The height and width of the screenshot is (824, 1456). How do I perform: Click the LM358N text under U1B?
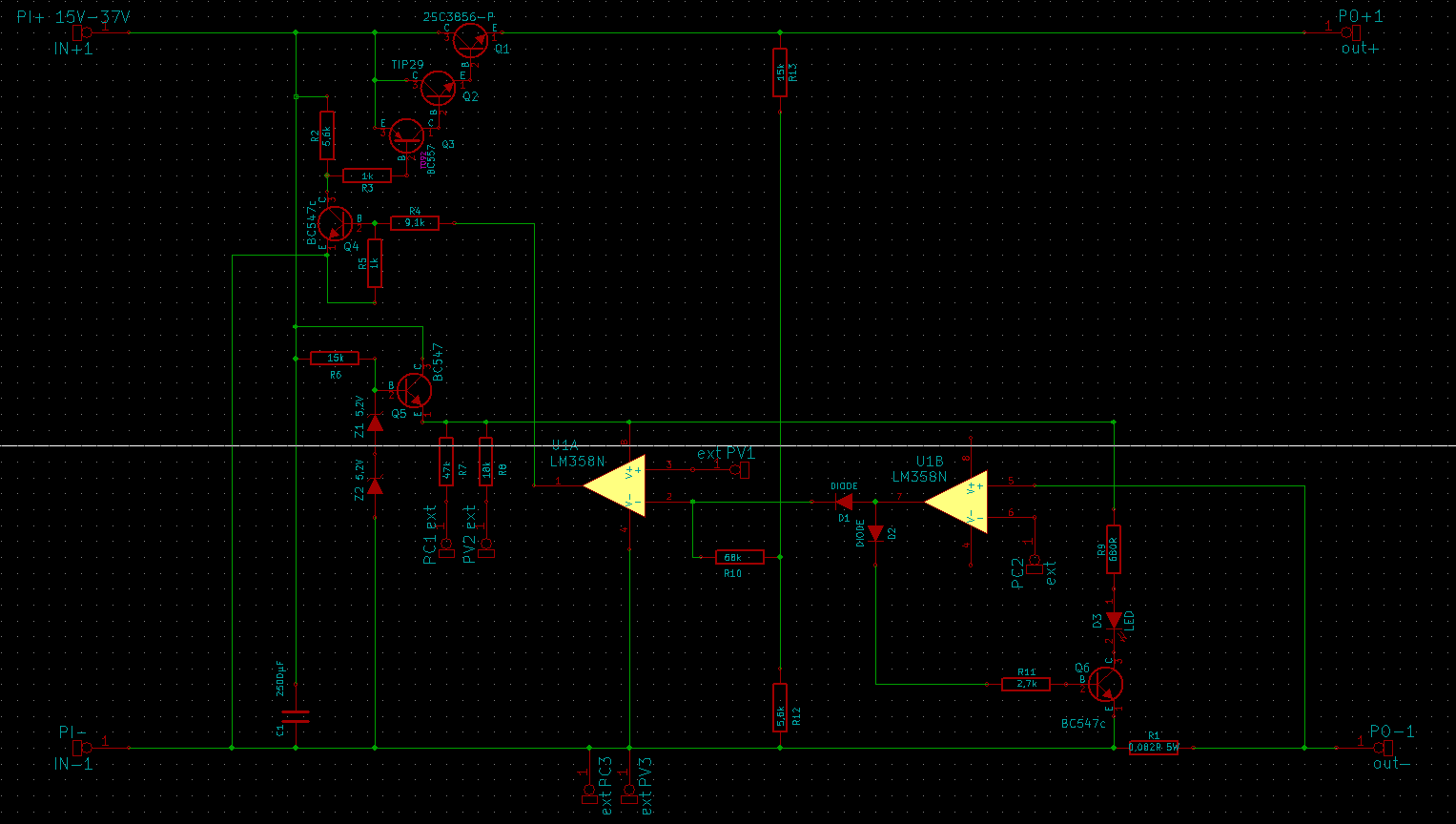click(x=919, y=477)
